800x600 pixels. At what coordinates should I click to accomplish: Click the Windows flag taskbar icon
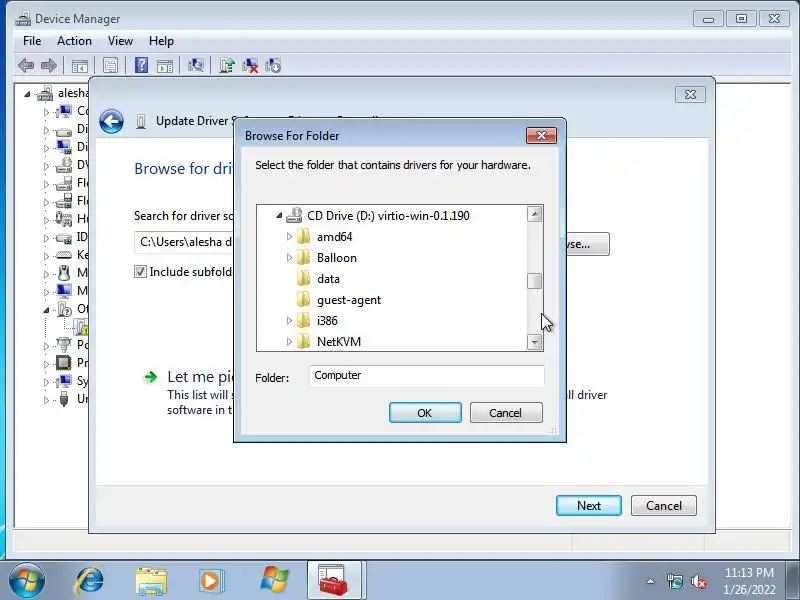[x=274, y=580]
